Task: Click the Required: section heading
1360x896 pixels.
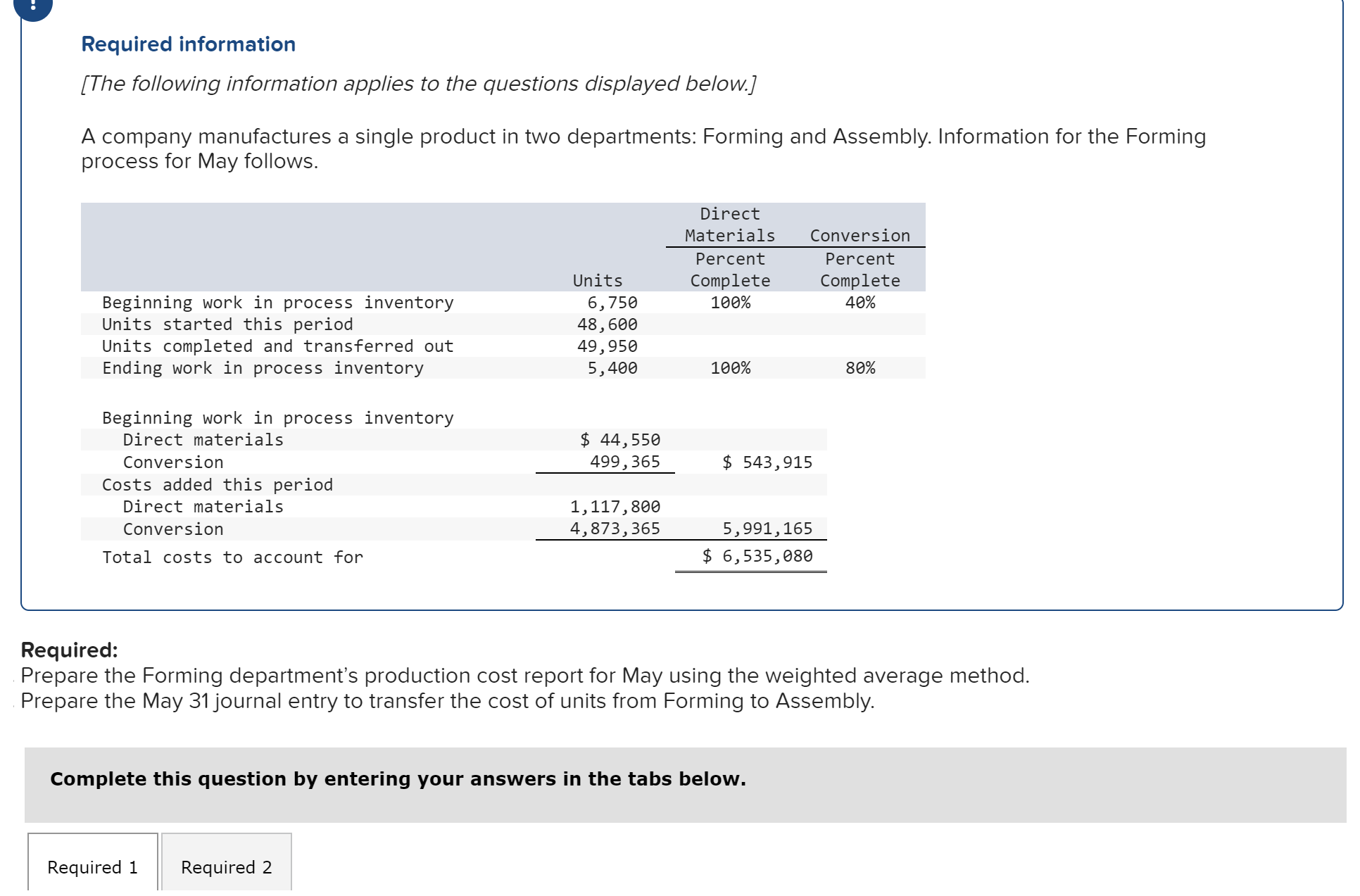Action: click(x=68, y=649)
